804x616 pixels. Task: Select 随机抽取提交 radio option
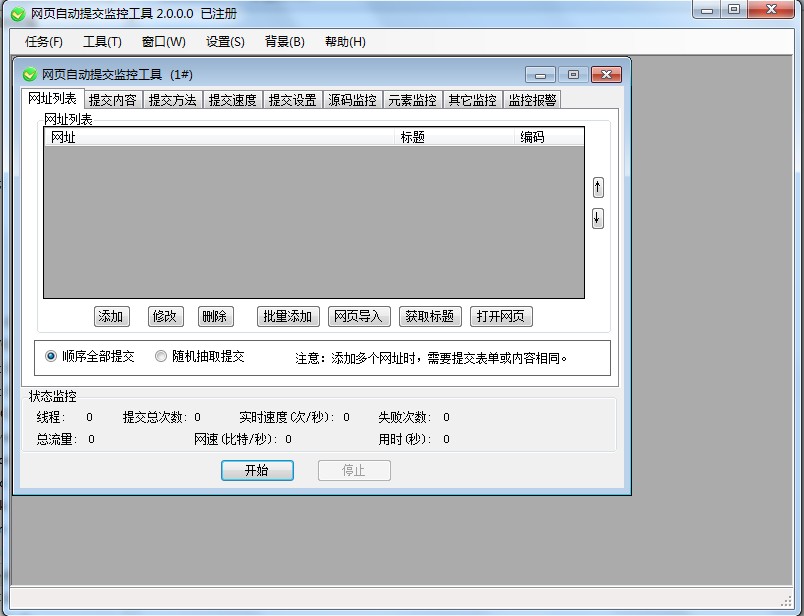(161, 356)
